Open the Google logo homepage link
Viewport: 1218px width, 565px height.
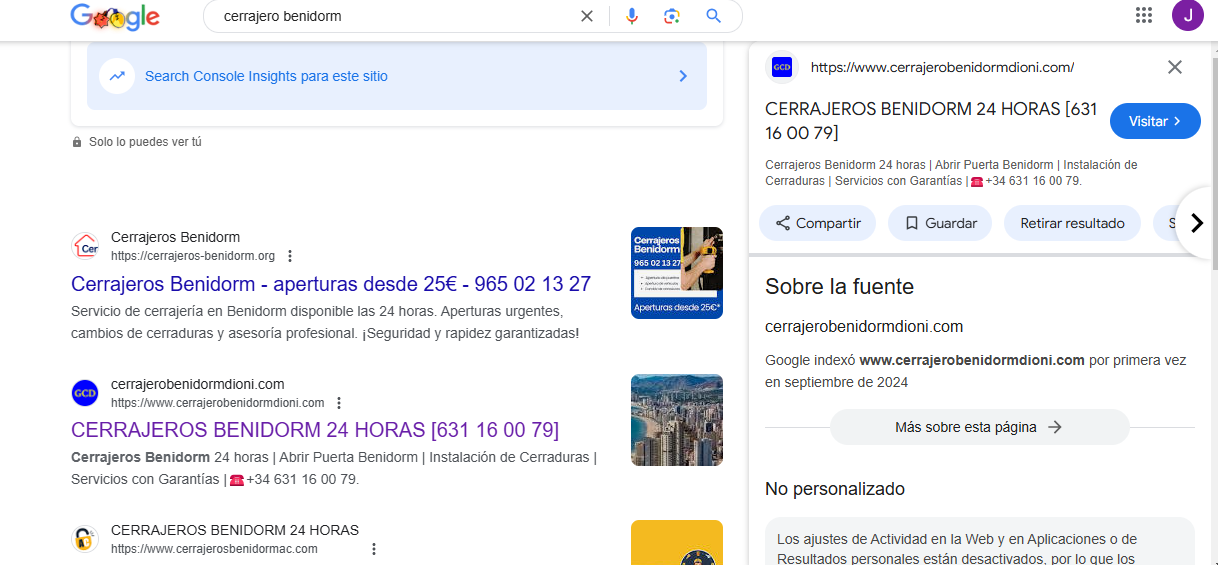coord(115,16)
